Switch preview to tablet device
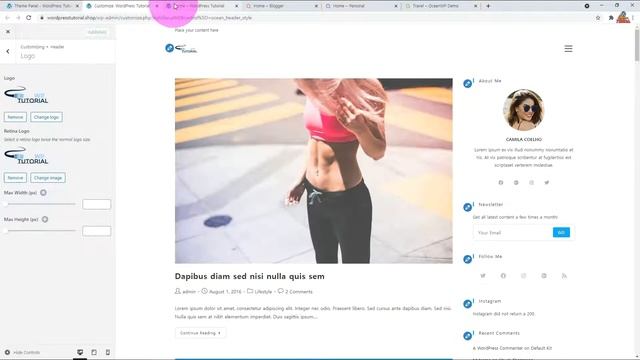The height and width of the screenshot is (360, 640). (x=94, y=352)
